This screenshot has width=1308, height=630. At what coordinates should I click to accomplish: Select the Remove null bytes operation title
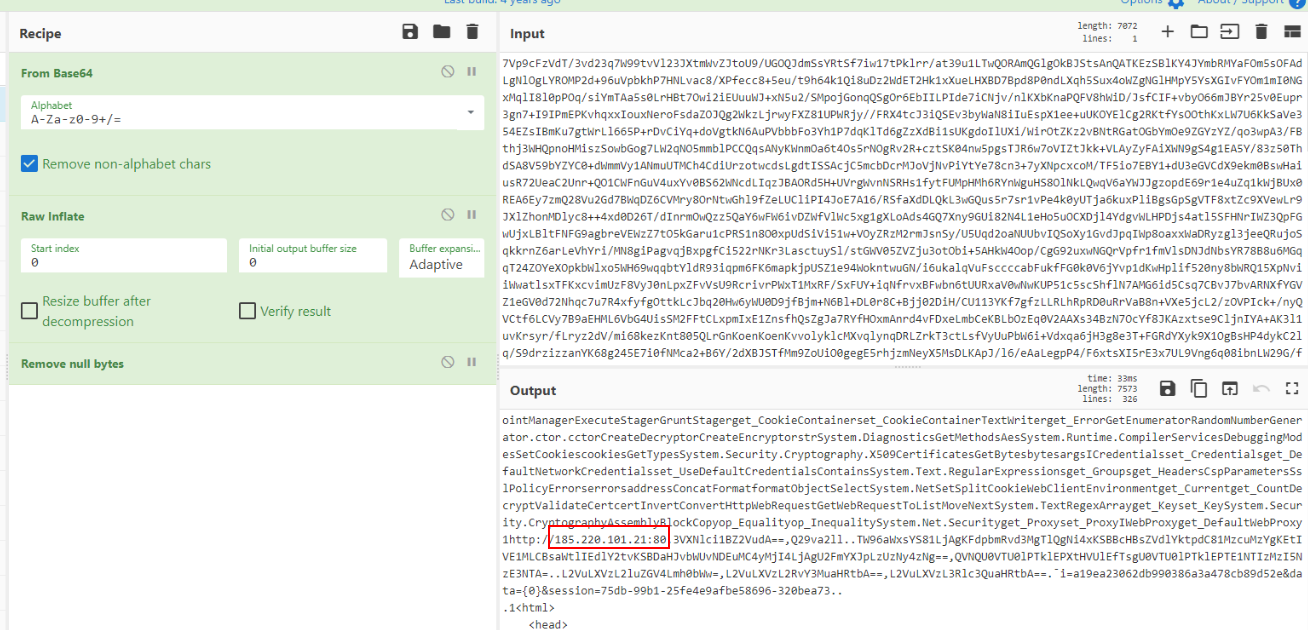pyautogui.click(x=72, y=364)
